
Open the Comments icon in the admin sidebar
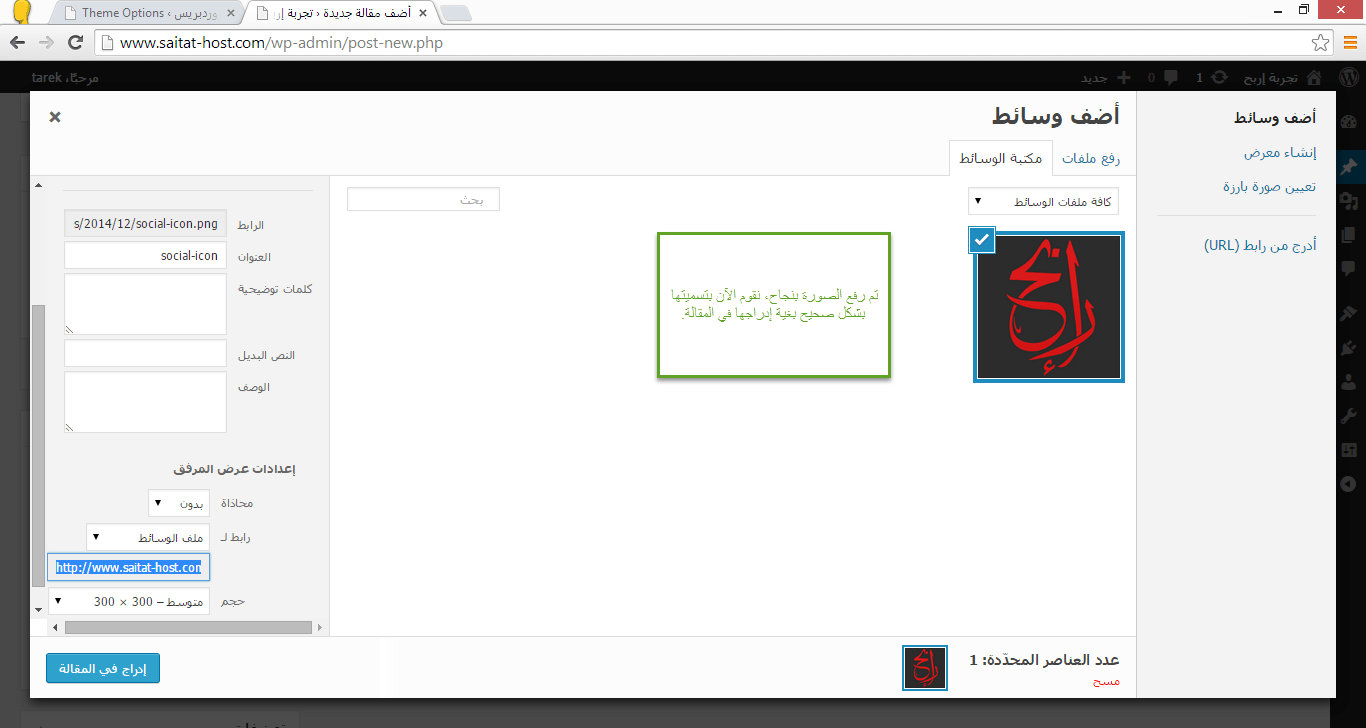pyautogui.click(x=1349, y=269)
